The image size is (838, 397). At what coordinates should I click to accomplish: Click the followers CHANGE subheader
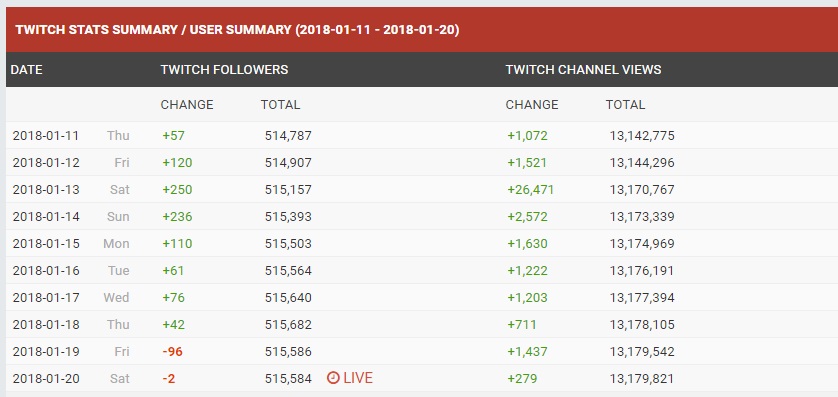[x=187, y=105]
